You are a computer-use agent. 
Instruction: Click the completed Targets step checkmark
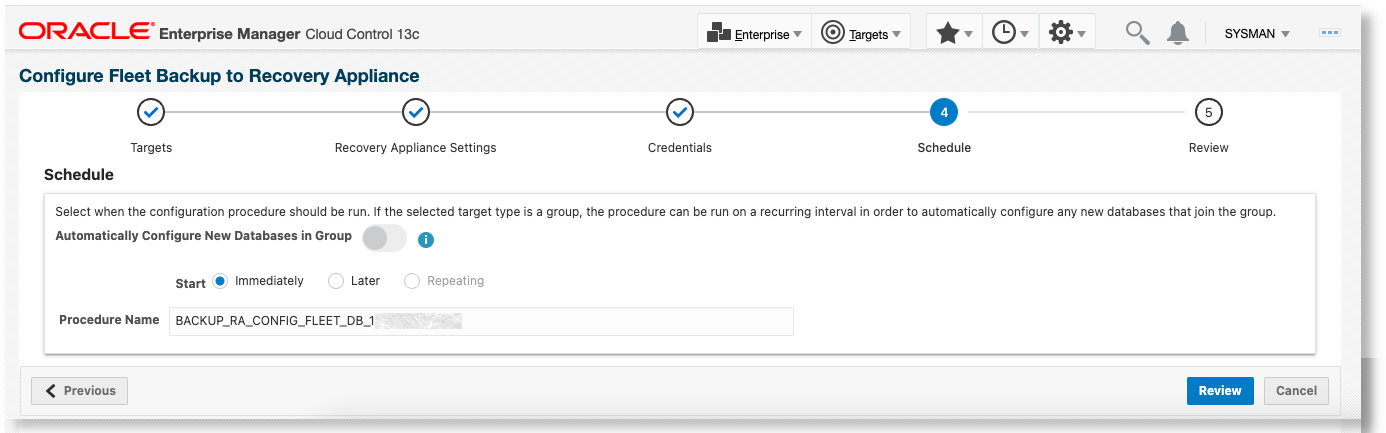[150, 113]
